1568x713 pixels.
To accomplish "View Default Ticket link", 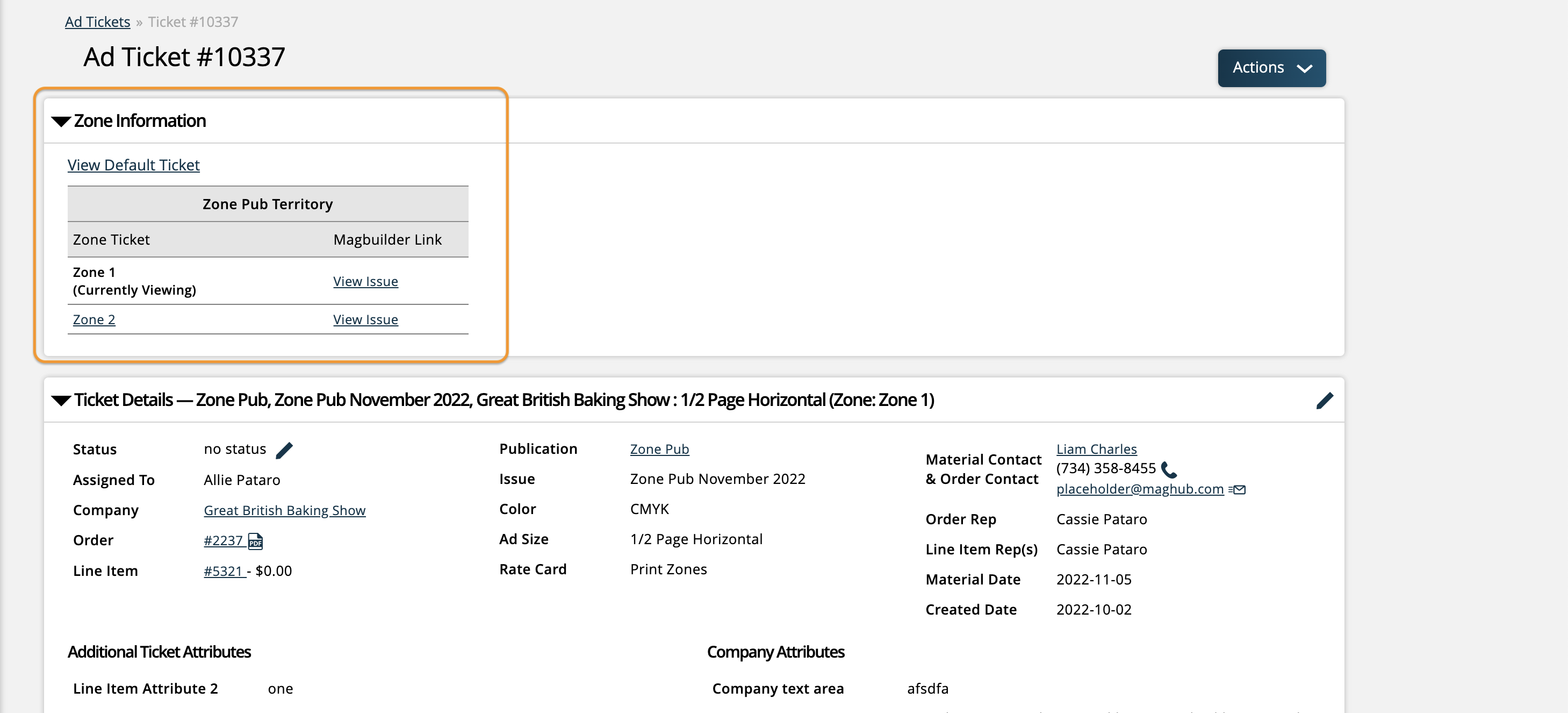I will (133, 164).
